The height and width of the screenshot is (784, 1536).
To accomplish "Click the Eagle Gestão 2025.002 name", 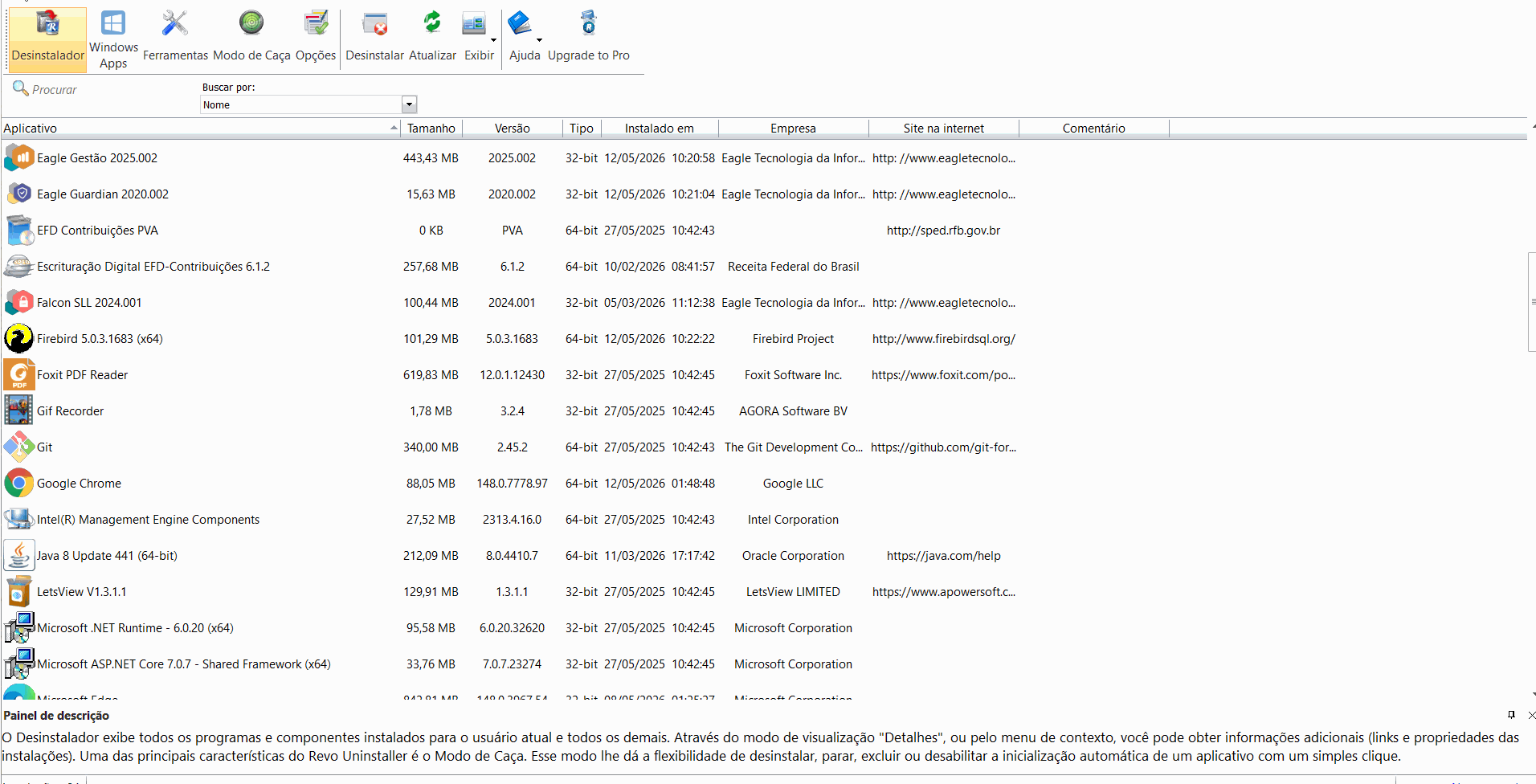I will 97,158.
